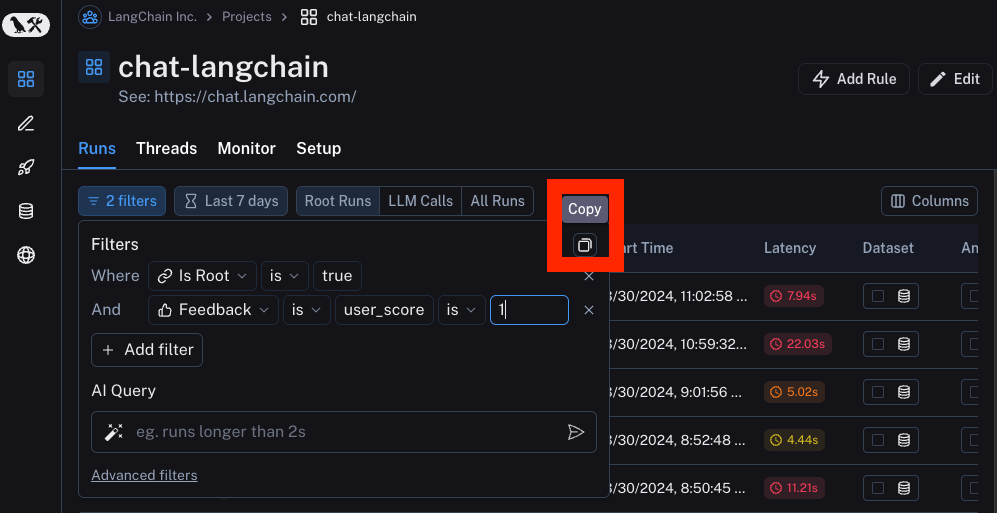Switch to the Monitor tab
The height and width of the screenshot is (513, 997).
tap(246, 148)
